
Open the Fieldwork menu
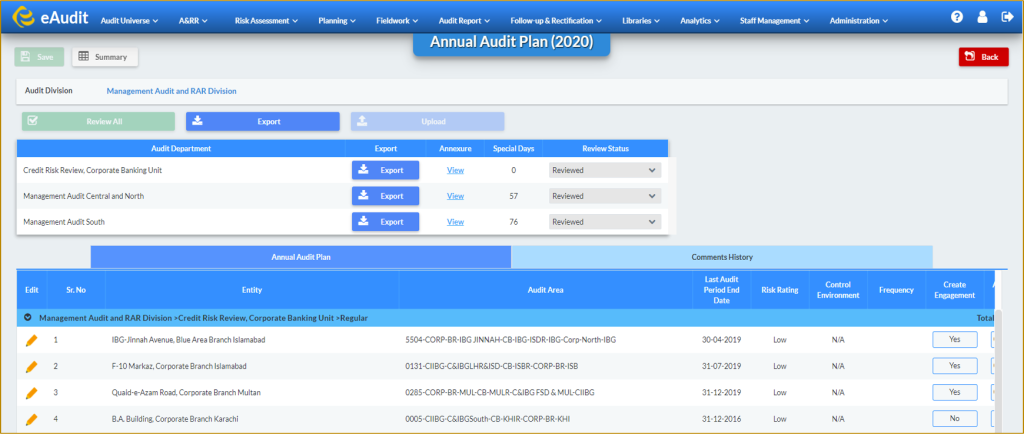[397, 21]
